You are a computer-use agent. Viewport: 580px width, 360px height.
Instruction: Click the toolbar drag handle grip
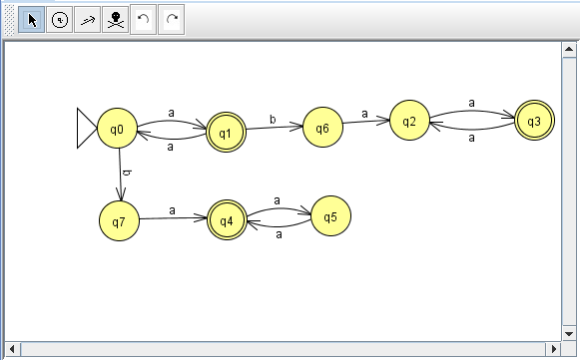tap(10, 20)
